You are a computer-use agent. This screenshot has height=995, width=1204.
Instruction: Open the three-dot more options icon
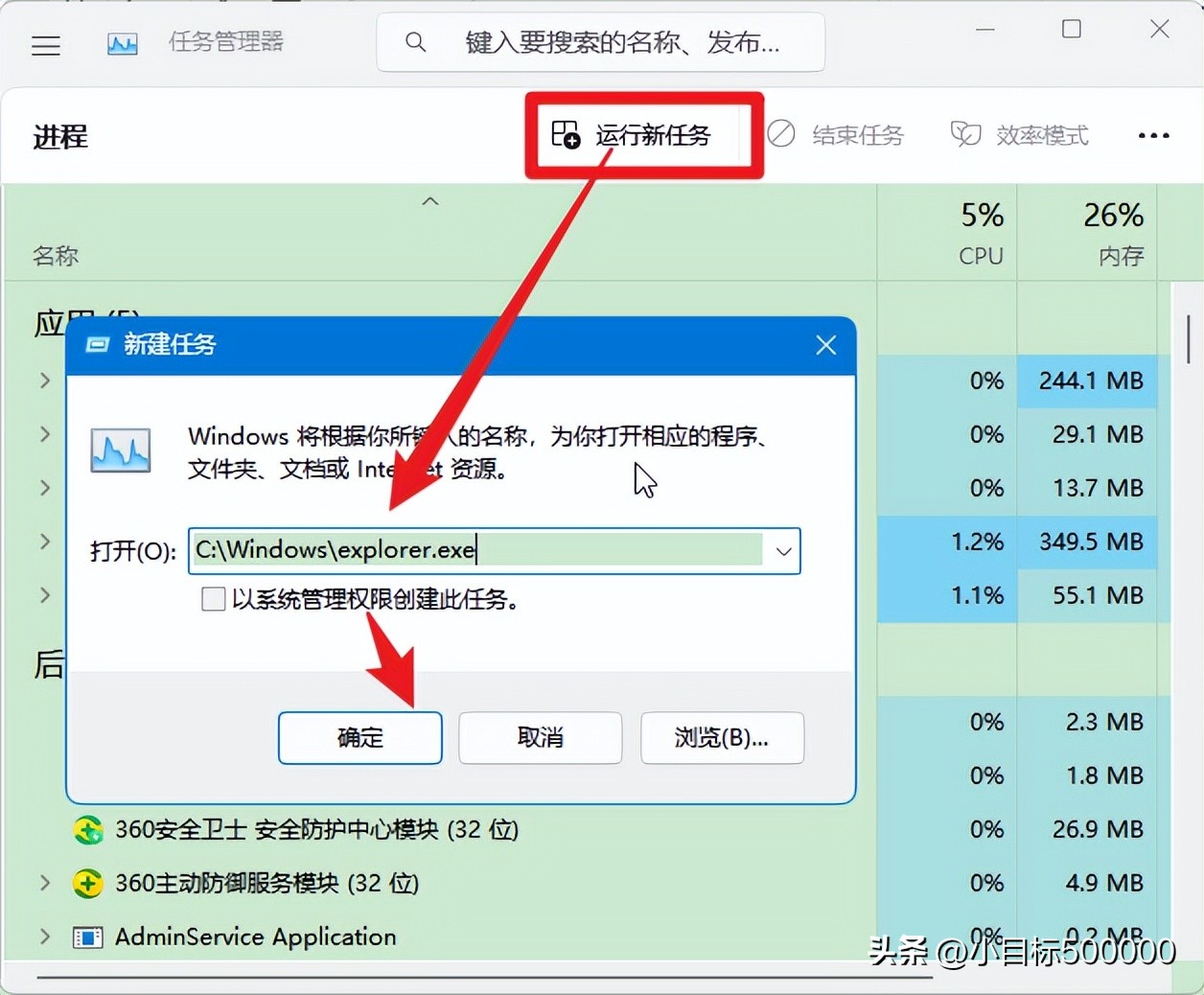pyautogui.click(x=1153, y=135)
